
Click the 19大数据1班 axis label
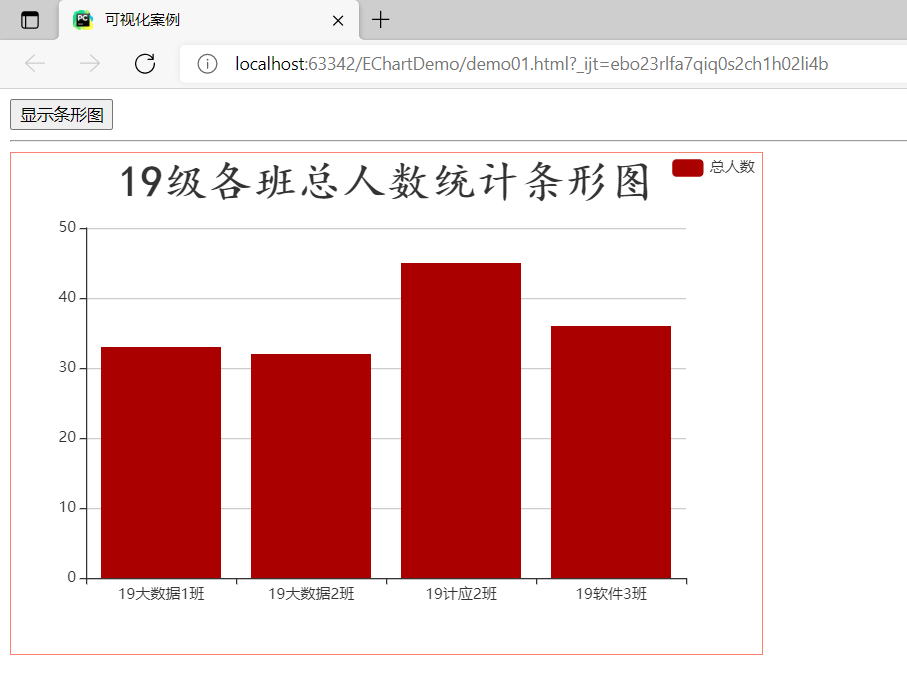(x=161, y=594)
